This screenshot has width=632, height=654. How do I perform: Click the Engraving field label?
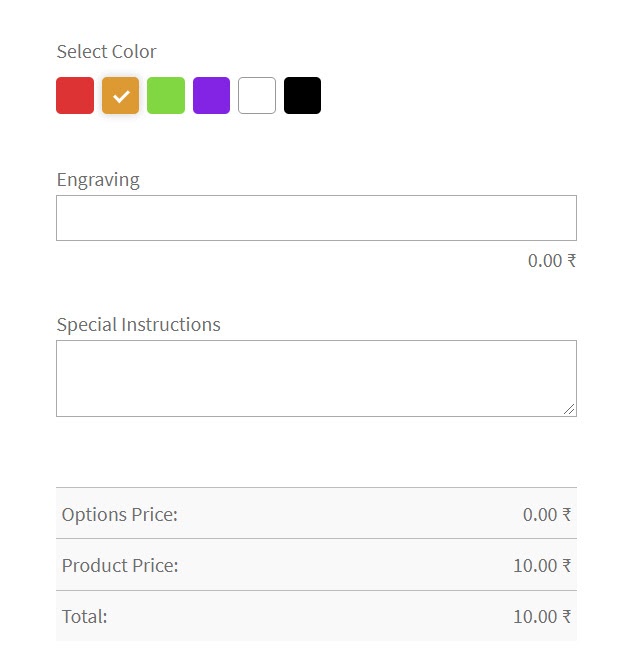pos(98,180)
